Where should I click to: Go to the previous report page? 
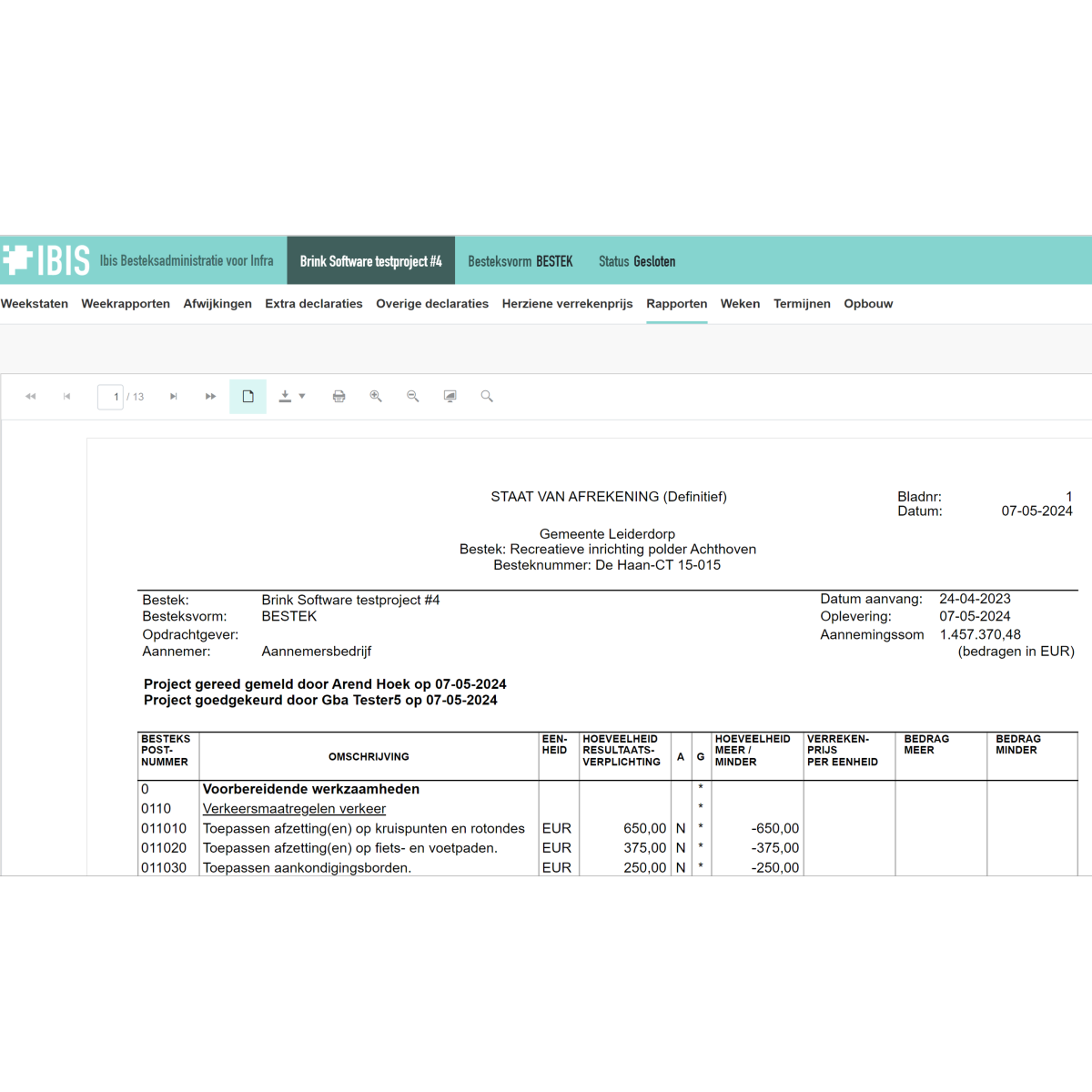click(66, 397)
